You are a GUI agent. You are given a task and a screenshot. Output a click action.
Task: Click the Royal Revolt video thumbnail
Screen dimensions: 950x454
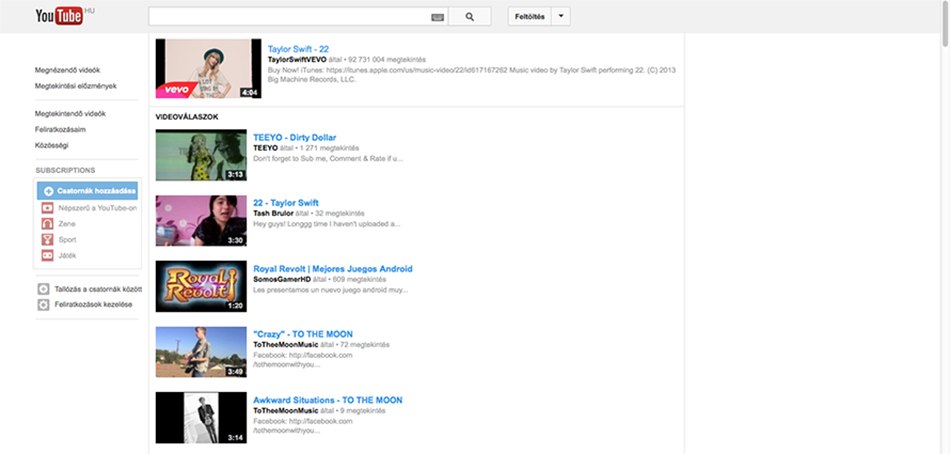coord(201,286)
